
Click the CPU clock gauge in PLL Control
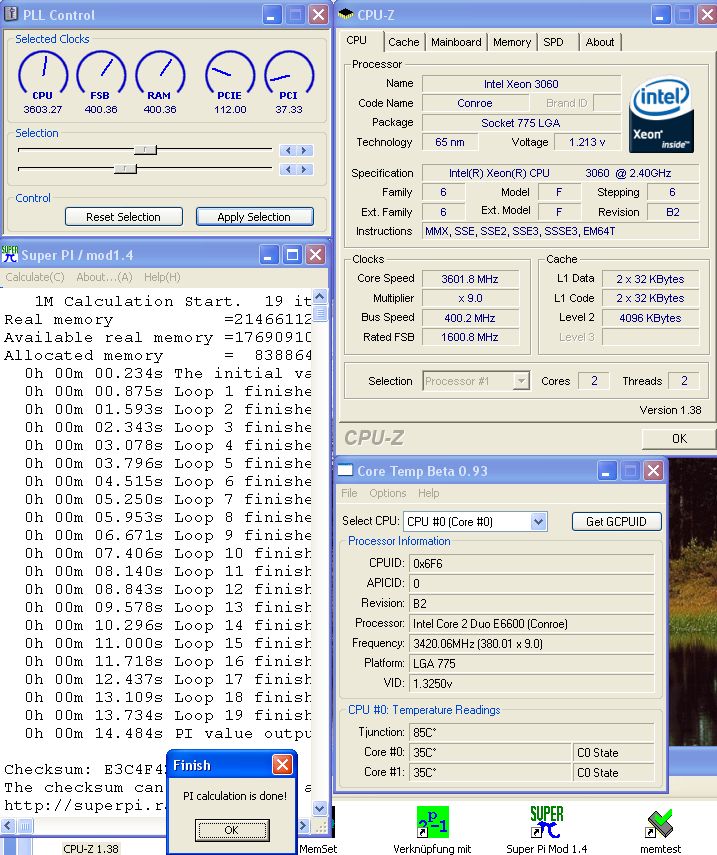click(42, 75)
